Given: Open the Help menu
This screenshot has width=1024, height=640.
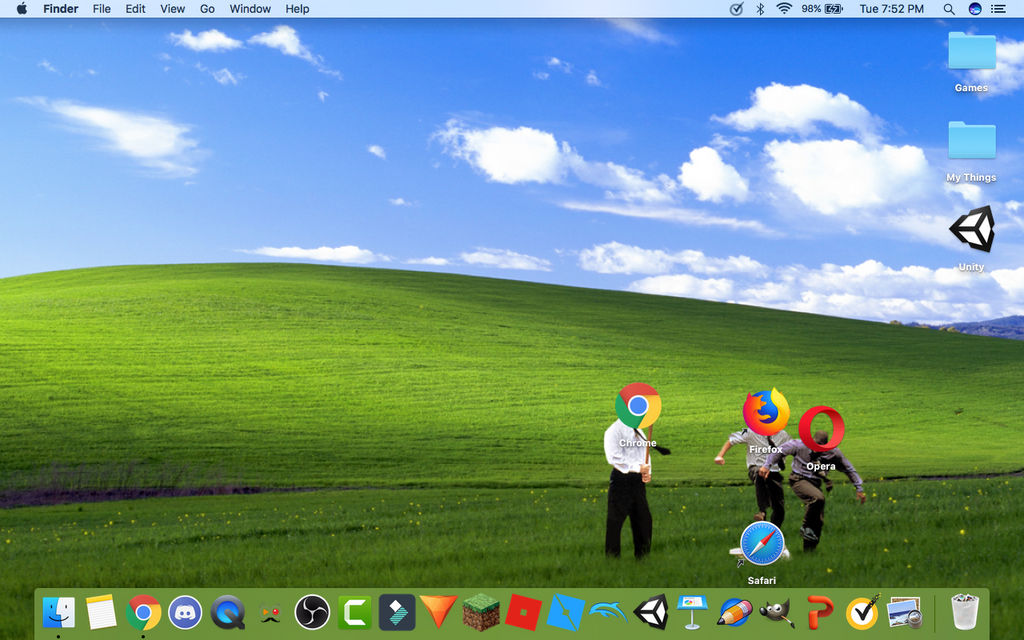Looking at the screenshot, I should coord(297,8).
